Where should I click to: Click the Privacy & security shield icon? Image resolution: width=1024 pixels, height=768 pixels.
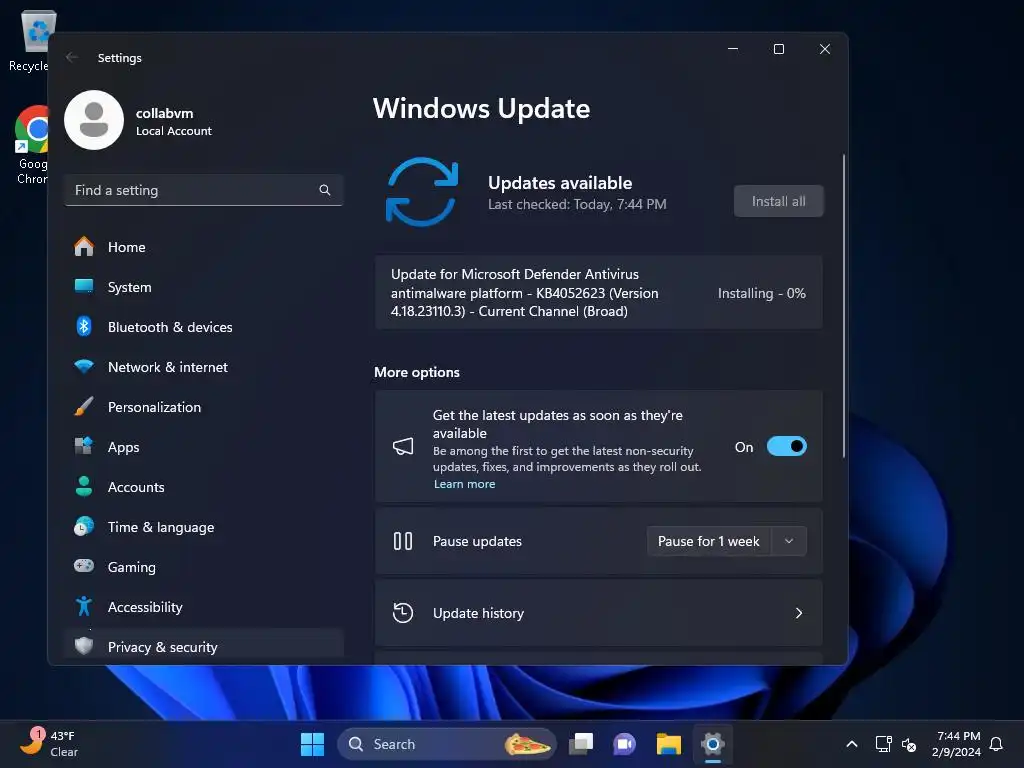pos(84,646)
